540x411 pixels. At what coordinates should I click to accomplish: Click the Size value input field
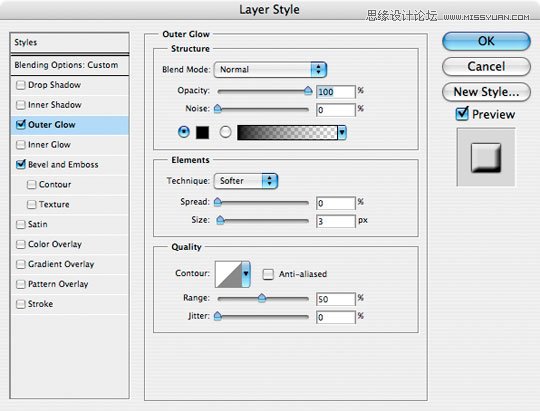[x=335, y=221]
